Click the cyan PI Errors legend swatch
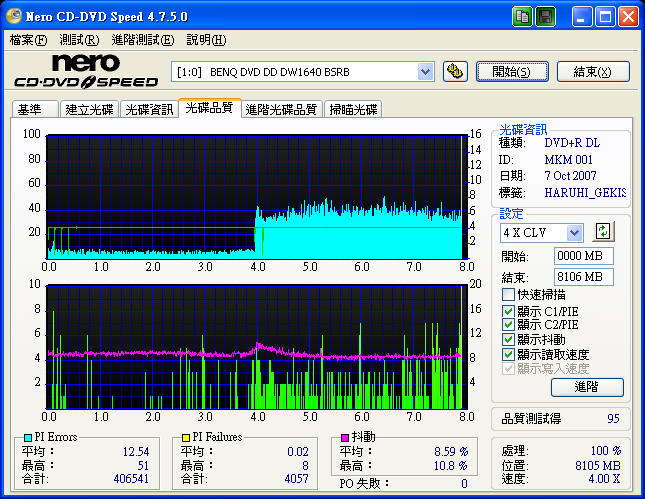This screenshot has width=645, height=499. coord(28,437)
